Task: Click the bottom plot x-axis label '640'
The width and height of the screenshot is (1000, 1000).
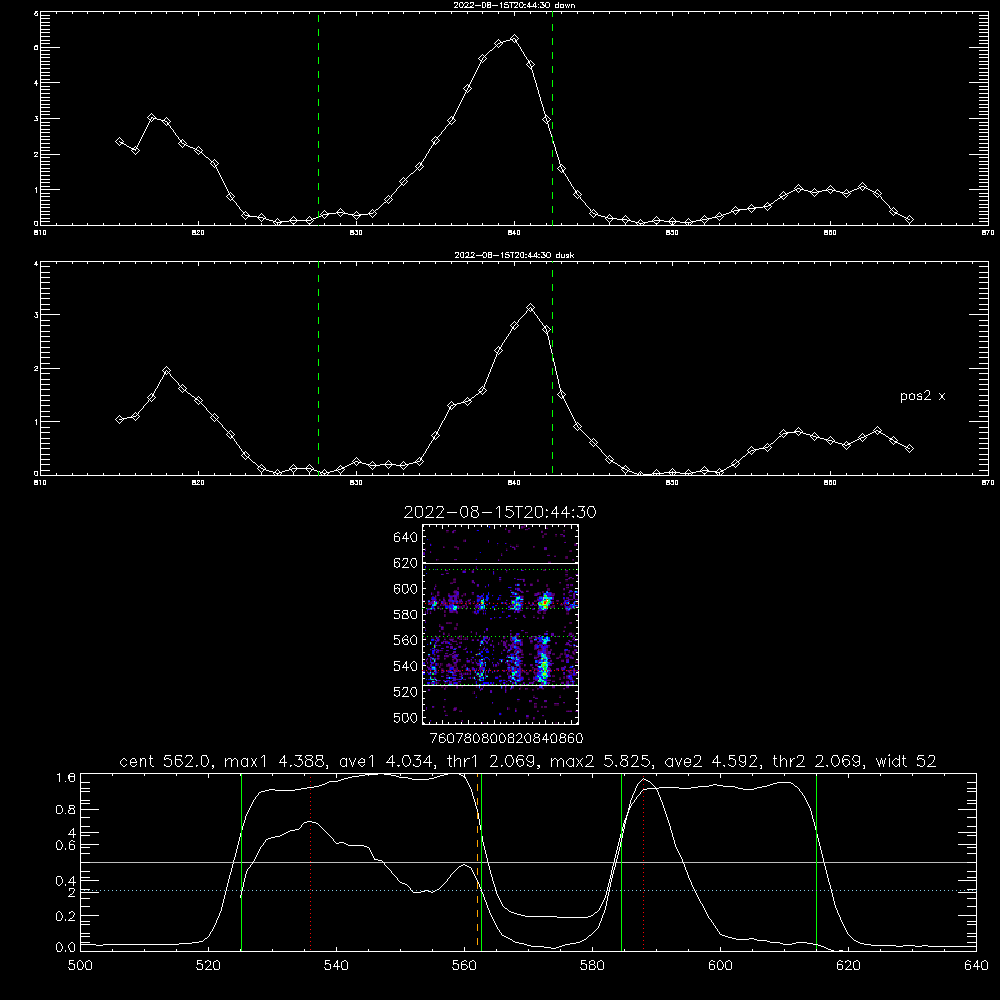Action: pos(976,966)
